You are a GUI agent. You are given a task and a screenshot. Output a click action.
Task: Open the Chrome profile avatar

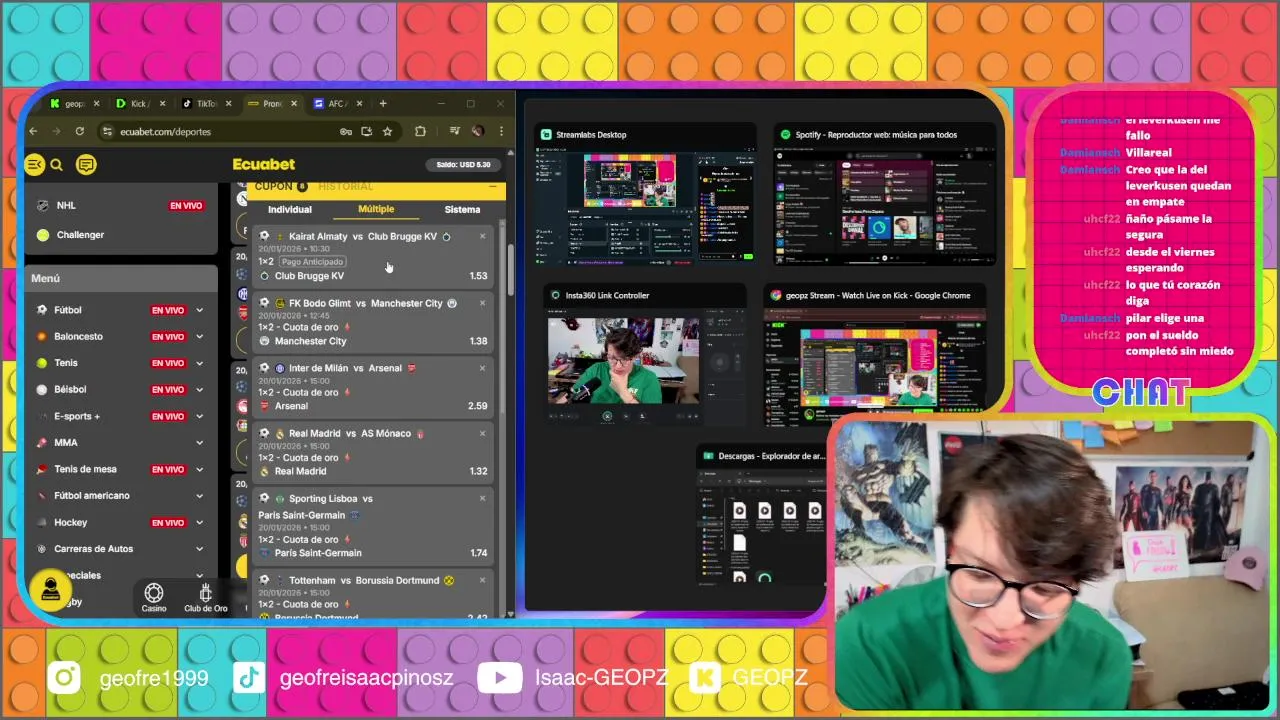pos(478,131)
